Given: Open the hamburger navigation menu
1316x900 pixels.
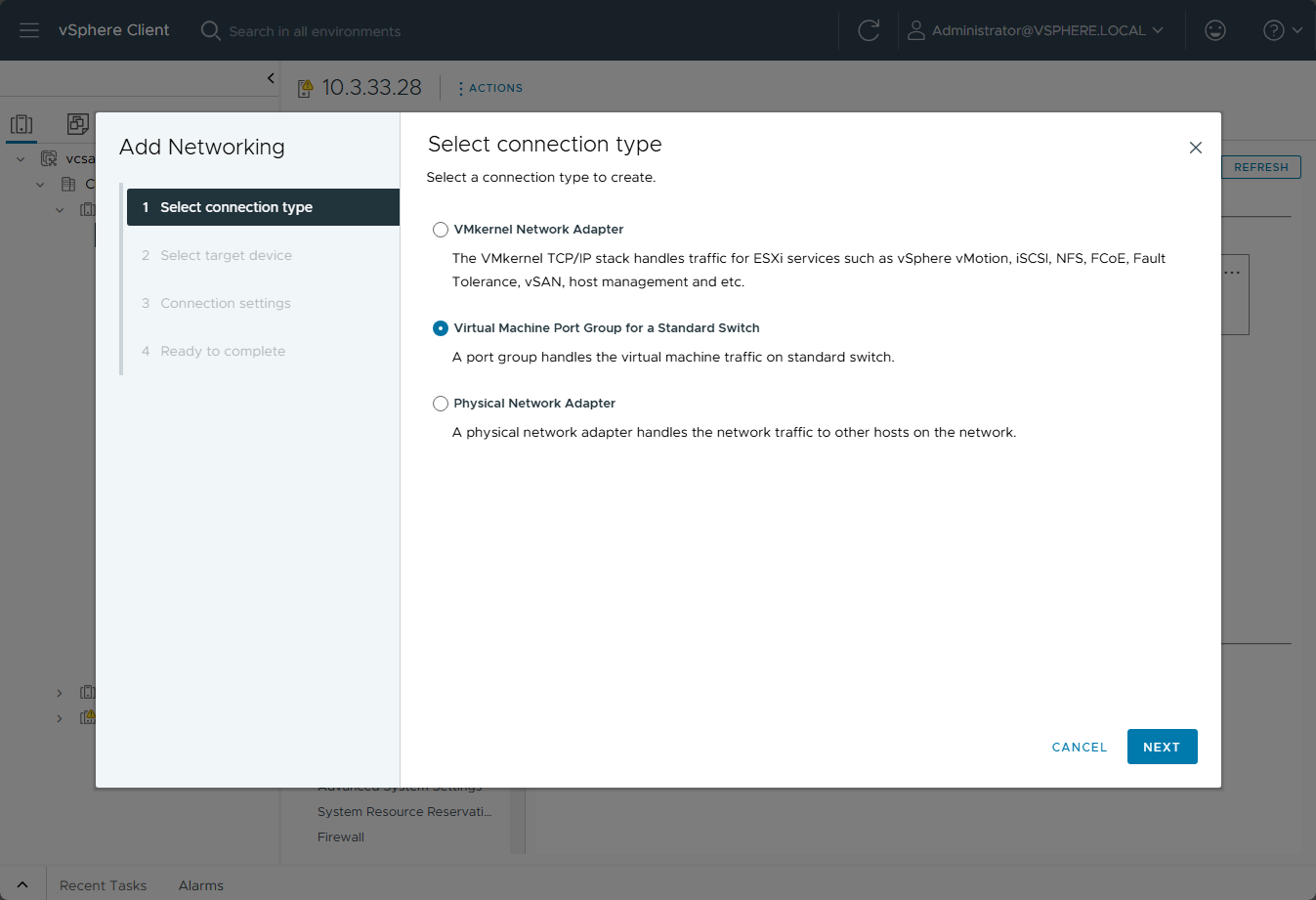Looking at the screenshot, I should pyautogui.click(x=29, y=30).
